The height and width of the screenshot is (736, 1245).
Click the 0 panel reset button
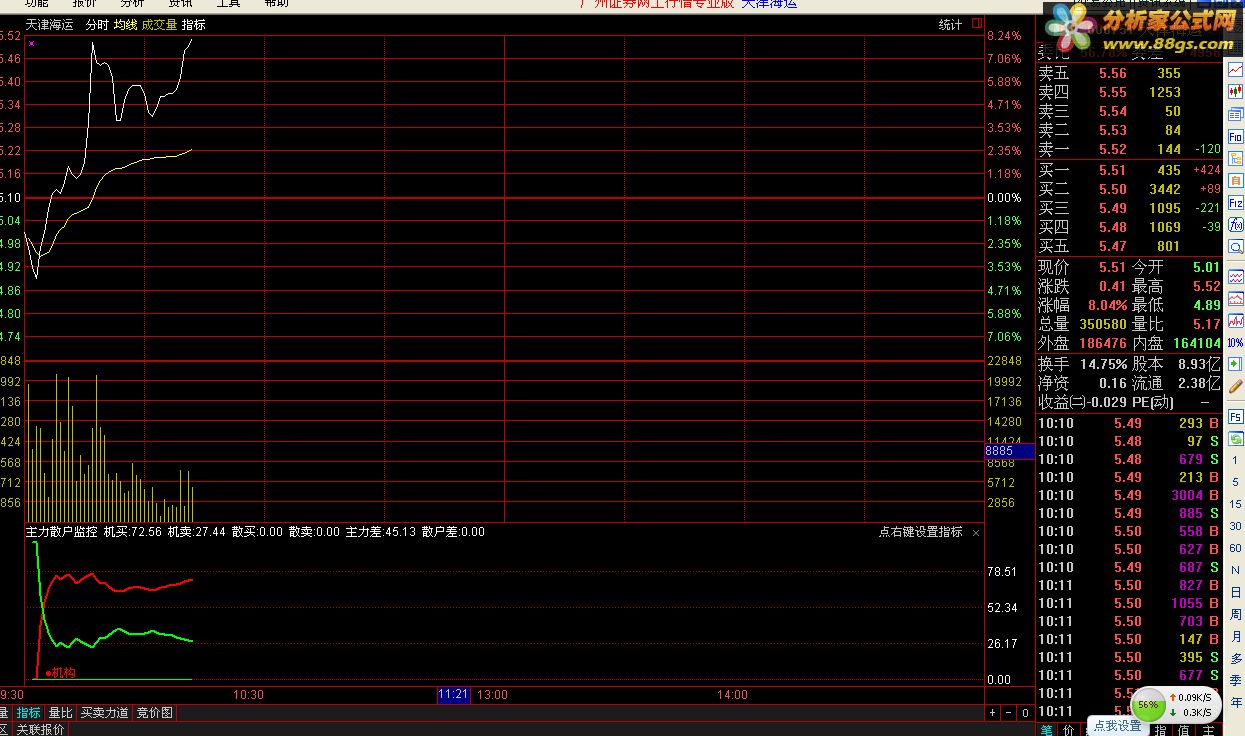tap(1025, 713)
